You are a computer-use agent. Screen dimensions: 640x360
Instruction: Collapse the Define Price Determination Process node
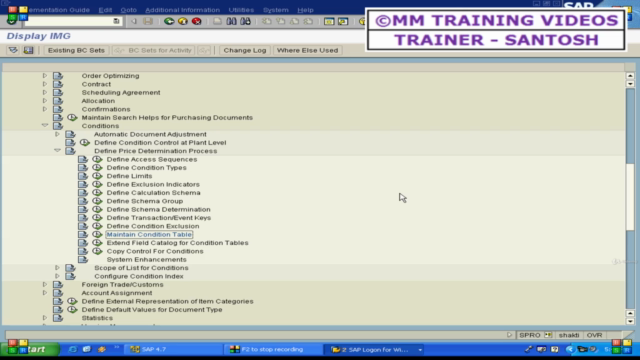point(58,151)
